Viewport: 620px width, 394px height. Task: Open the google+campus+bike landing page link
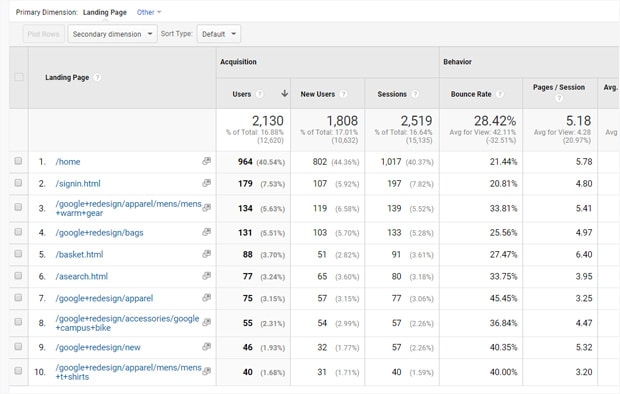[x=127, y=323]
